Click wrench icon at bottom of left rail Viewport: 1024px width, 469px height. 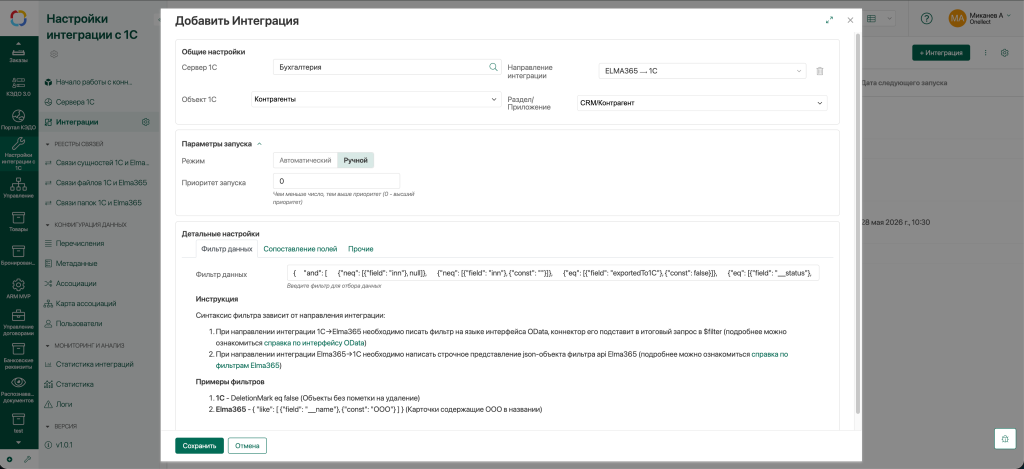pyautogui.click(x=27, y=459)
